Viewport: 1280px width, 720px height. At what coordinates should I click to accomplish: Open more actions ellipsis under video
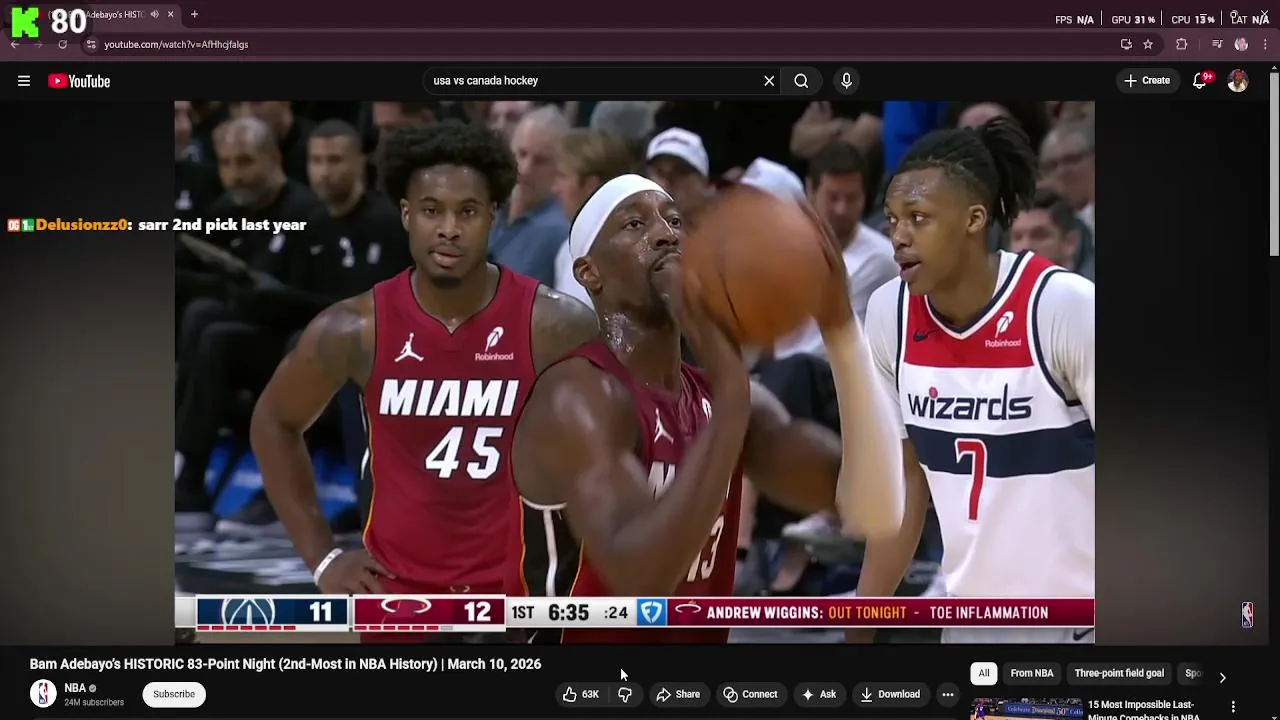[948, 694]
